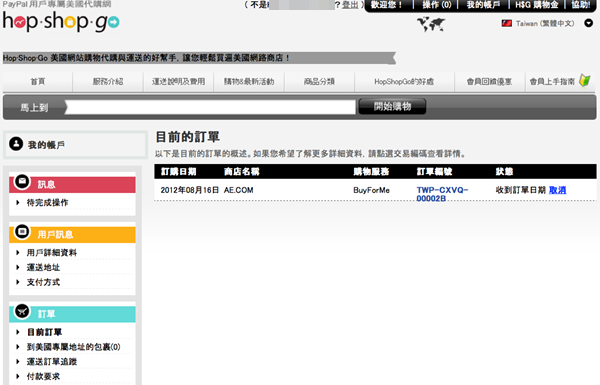Screen dimensions: 600x385
Task: Click the 狀態 column header
Action: point(504,171)
